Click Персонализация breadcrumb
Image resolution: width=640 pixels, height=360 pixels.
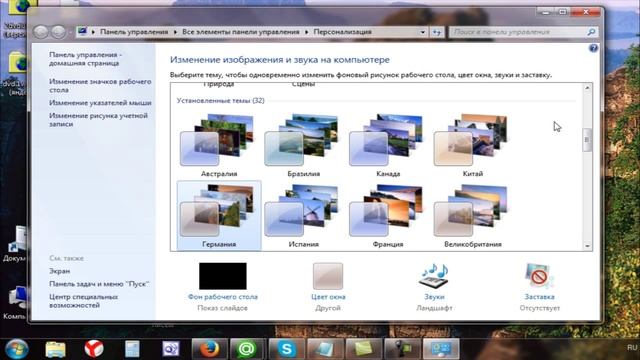(342, 32)
